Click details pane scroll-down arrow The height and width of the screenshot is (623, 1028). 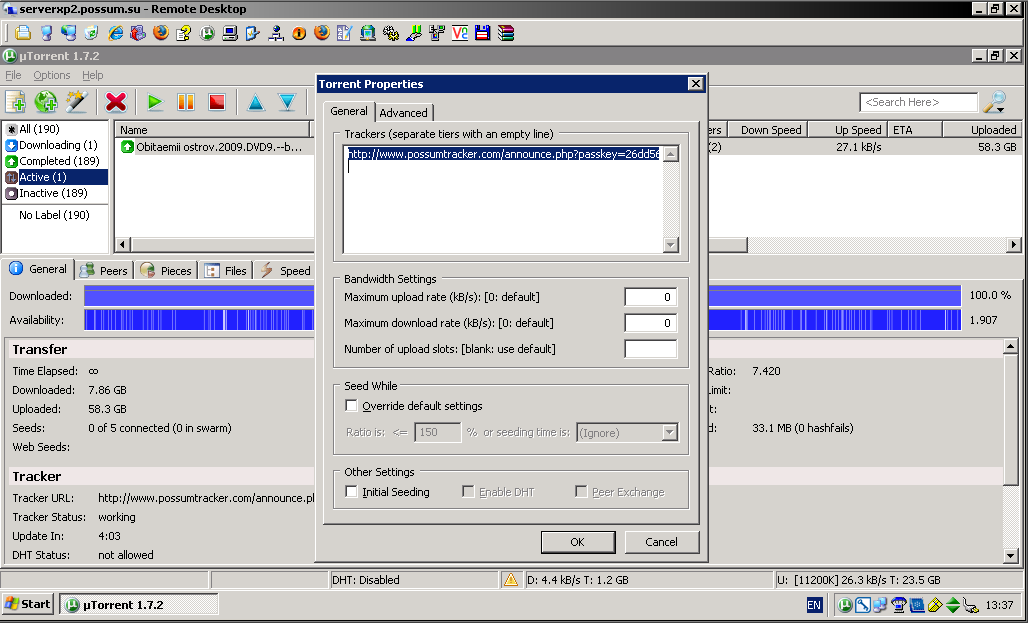tap(1010, 555)
